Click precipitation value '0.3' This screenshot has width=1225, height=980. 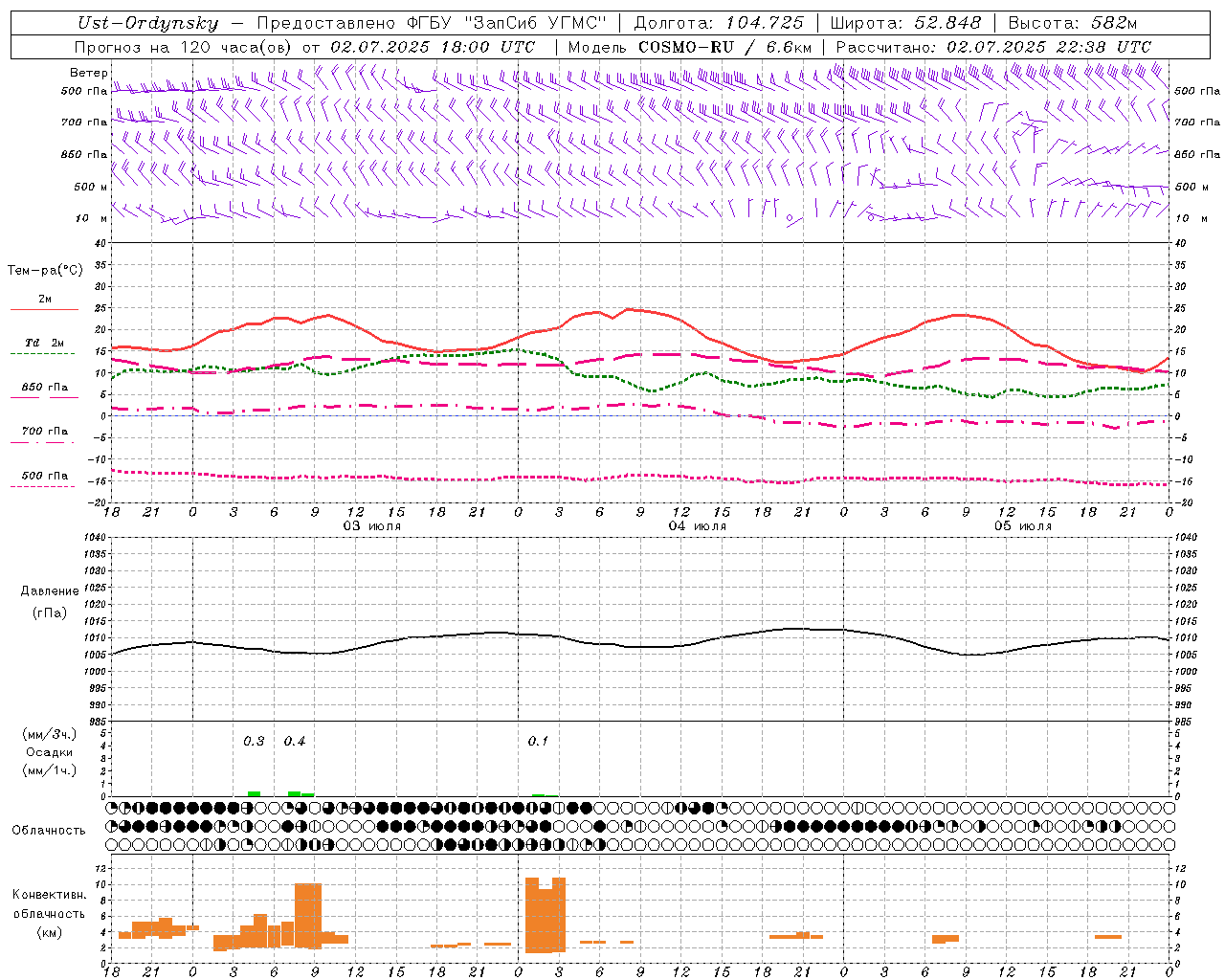[254, 742]
